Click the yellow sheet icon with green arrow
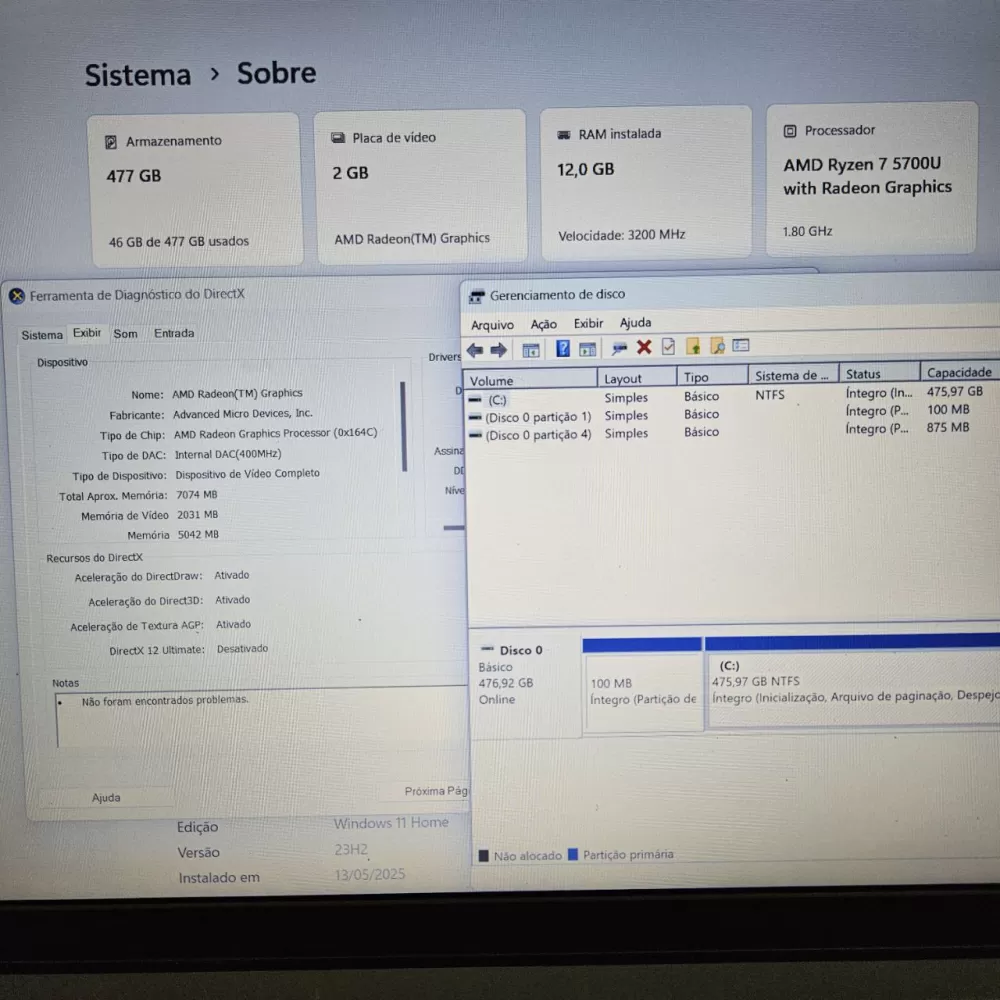 point(693,346)
